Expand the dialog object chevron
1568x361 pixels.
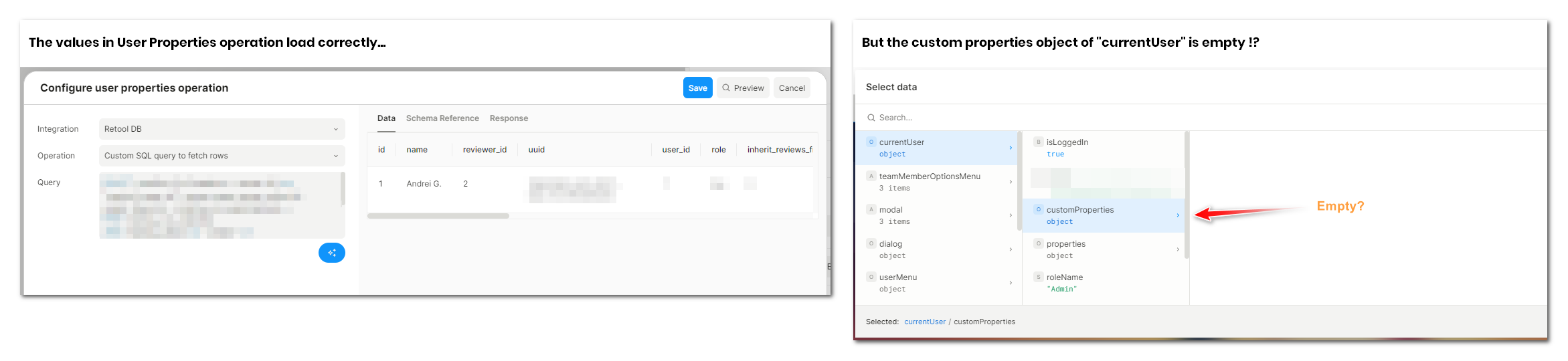pyautogui.click(x=1010, y=249)
